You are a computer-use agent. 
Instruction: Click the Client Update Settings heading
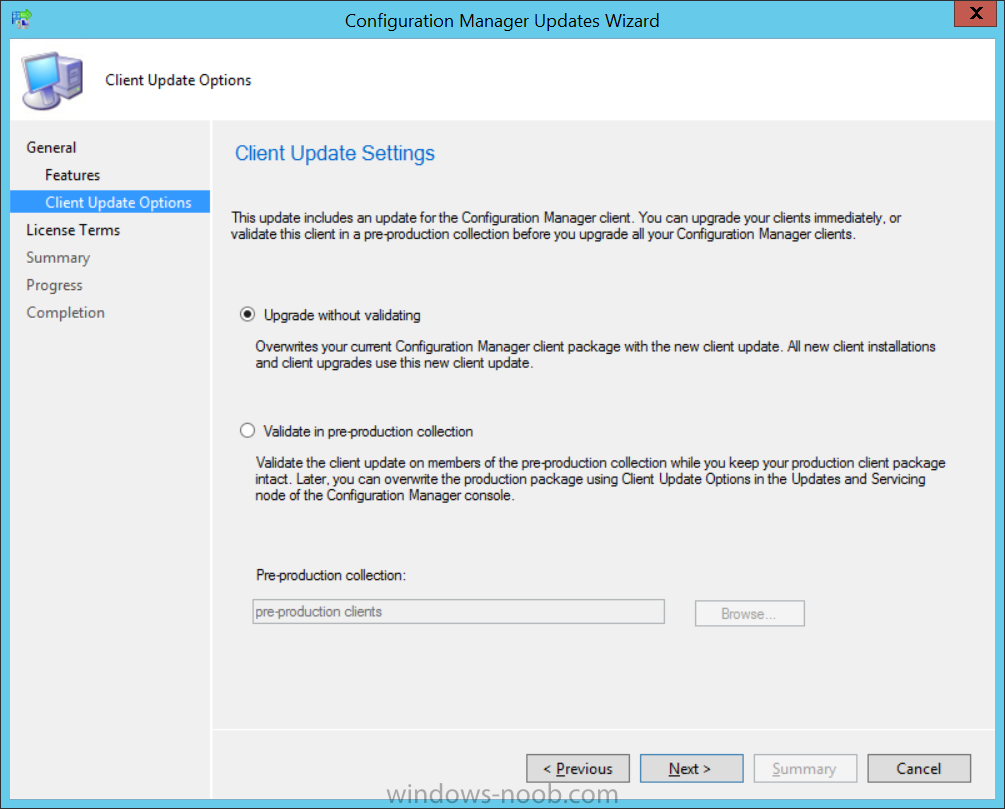pos(335,153)
